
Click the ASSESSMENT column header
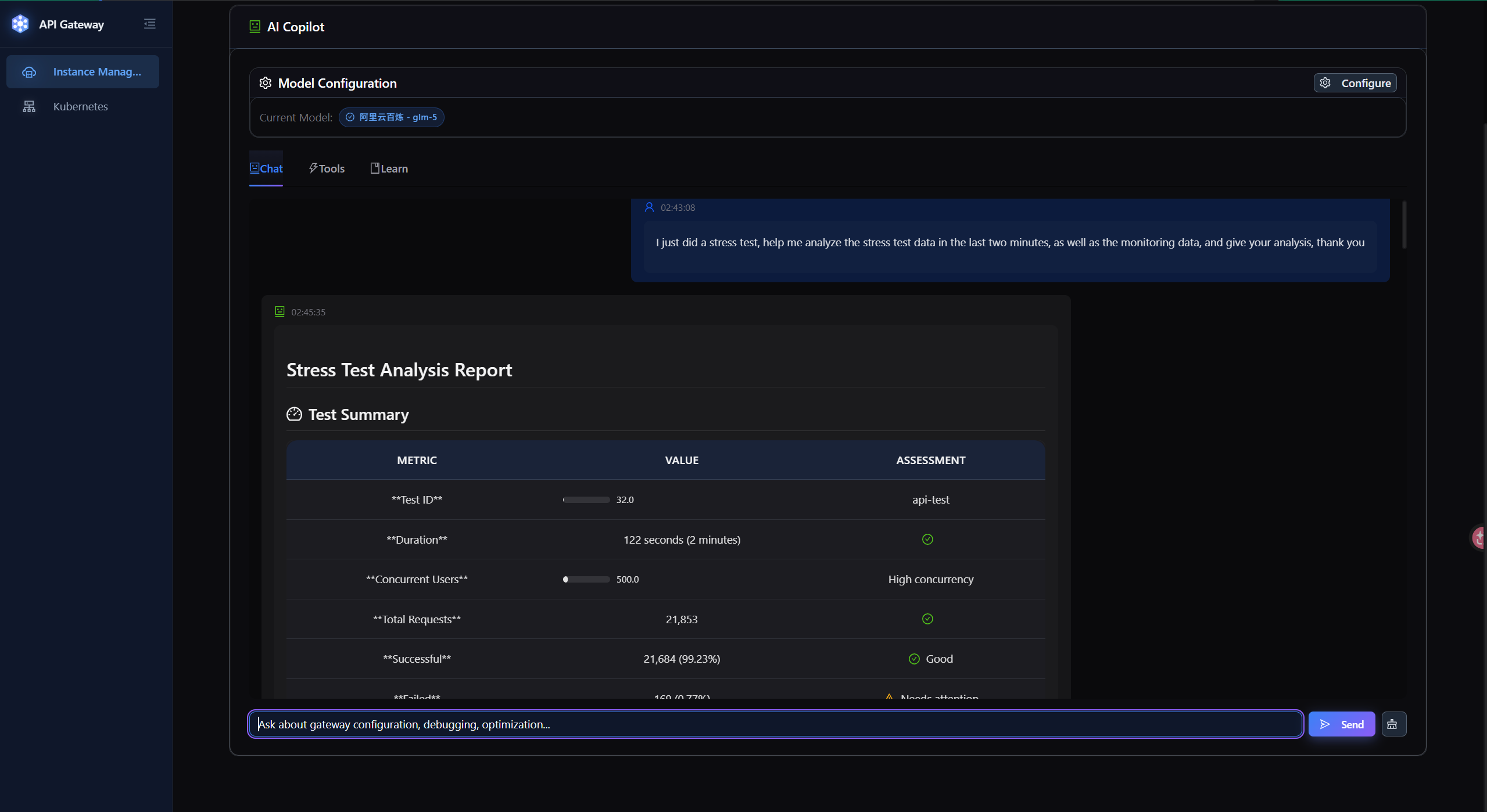pyautogui.click(x=930, y=460)
